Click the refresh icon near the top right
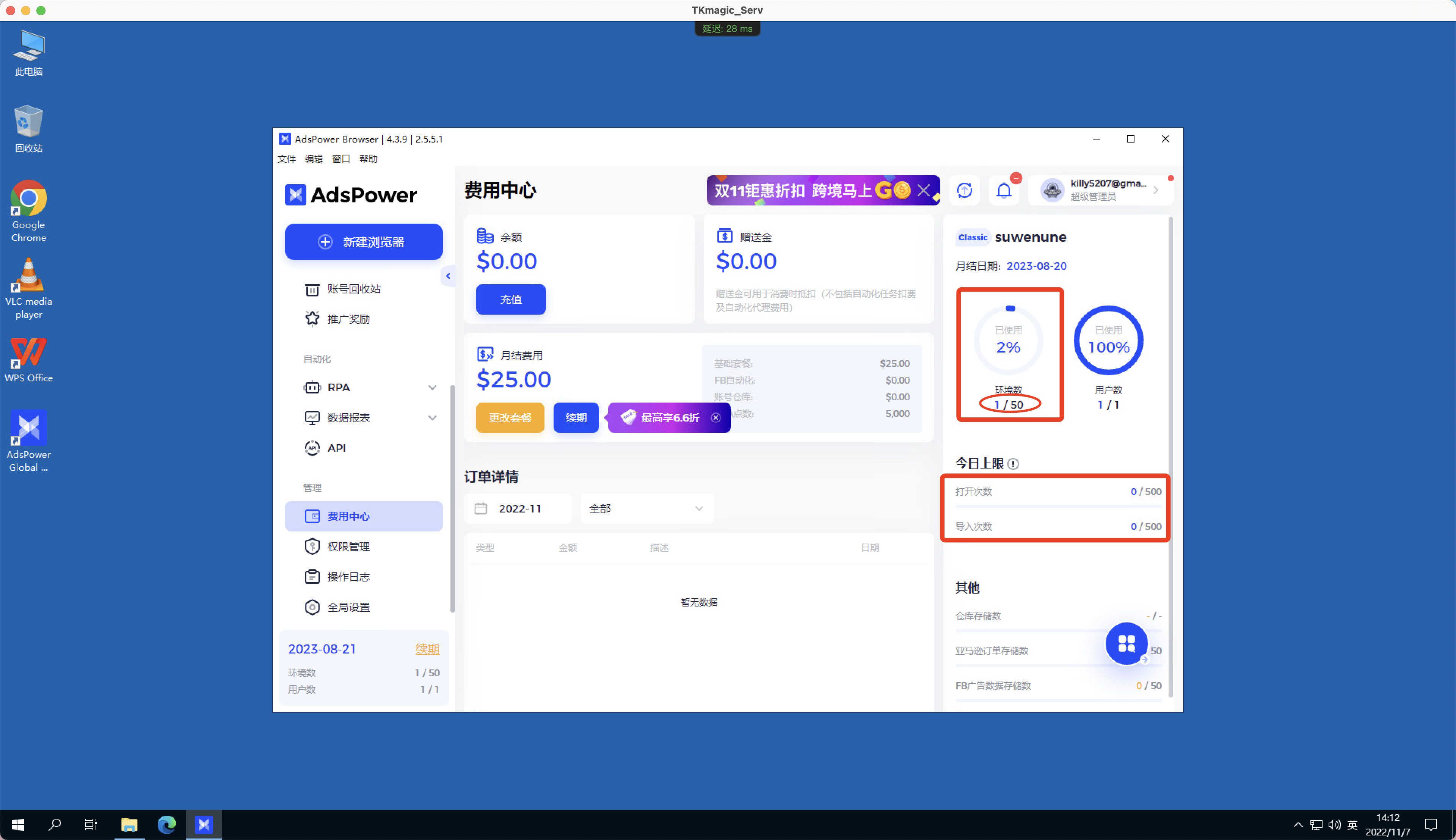Viewport: 1456px width, 840px height. click(x=964, y=190)
